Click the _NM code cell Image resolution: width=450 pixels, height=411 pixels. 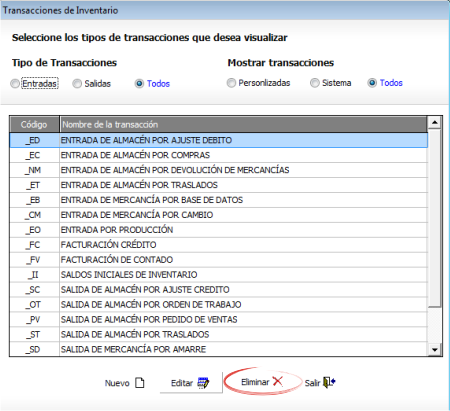[x=34, y=170]
